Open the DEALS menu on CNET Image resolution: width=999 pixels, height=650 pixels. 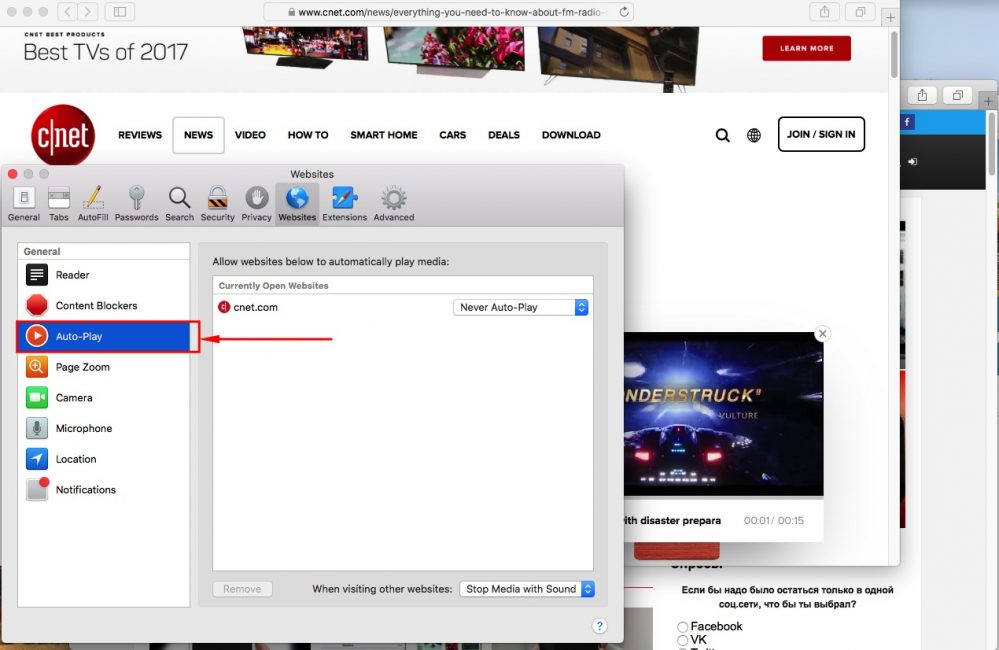coord(504,135)
